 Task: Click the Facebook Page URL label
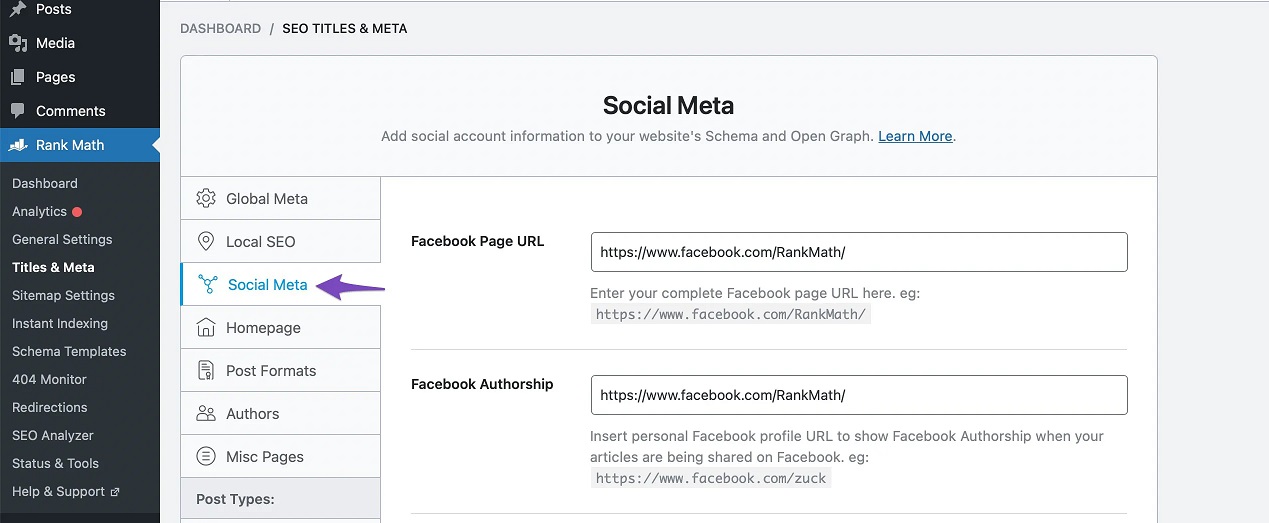tap(478, 241)
